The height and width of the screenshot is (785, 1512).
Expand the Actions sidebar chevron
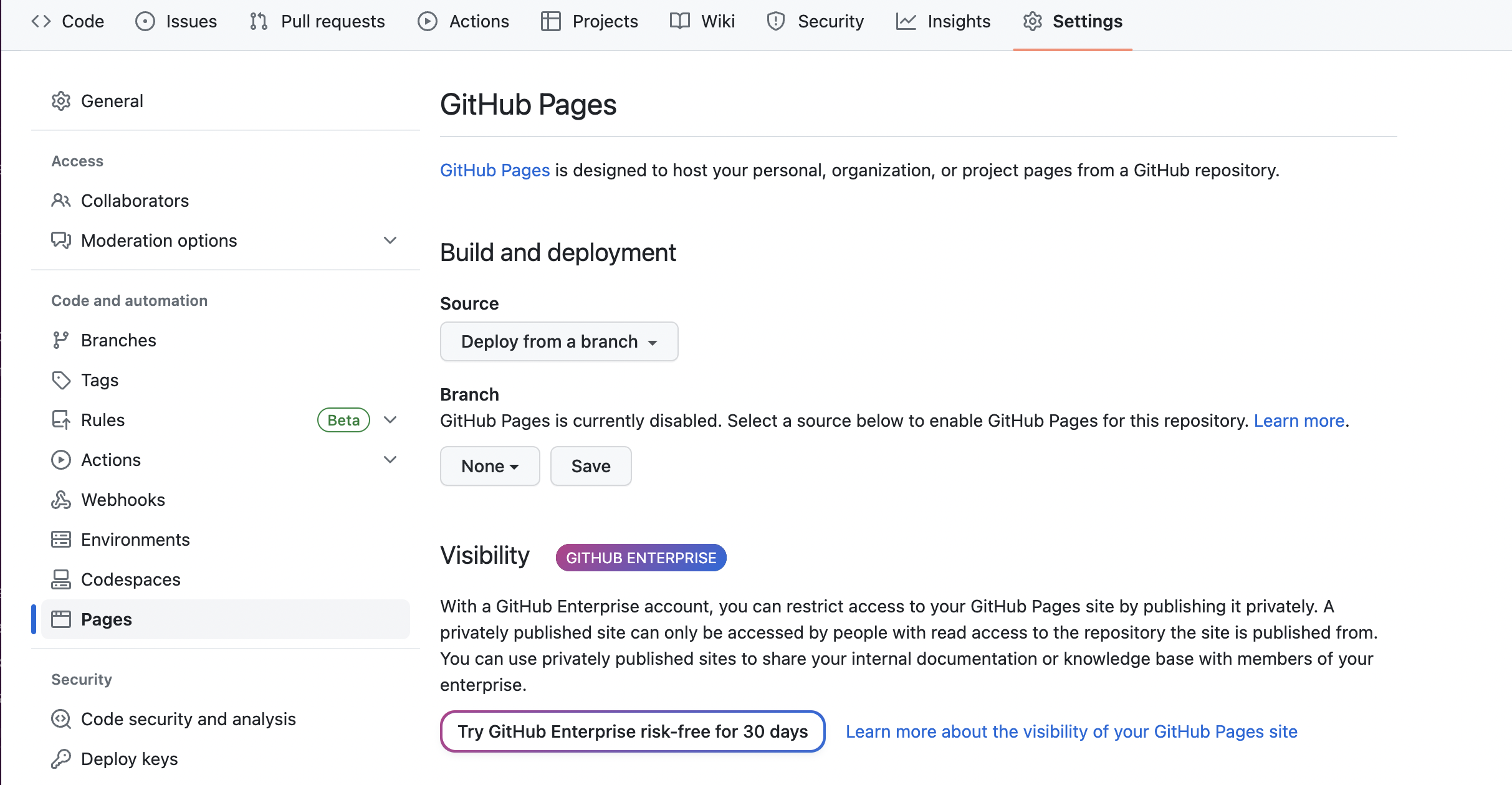point(390,460)
